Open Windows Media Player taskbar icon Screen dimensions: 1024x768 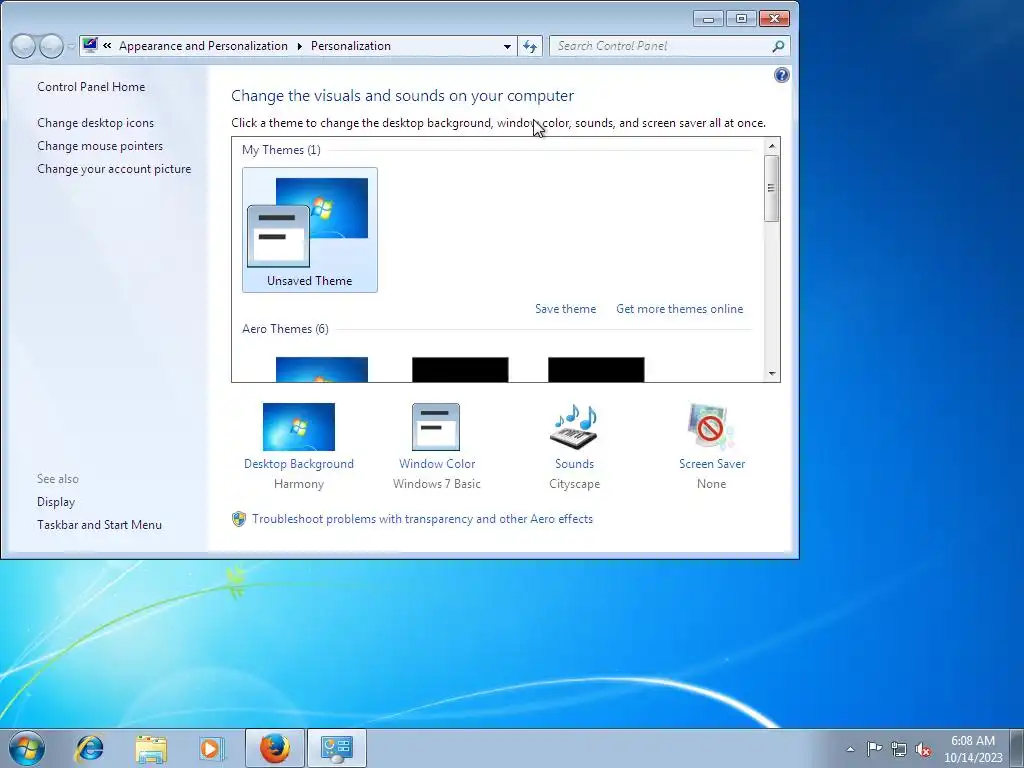(212, 748)
